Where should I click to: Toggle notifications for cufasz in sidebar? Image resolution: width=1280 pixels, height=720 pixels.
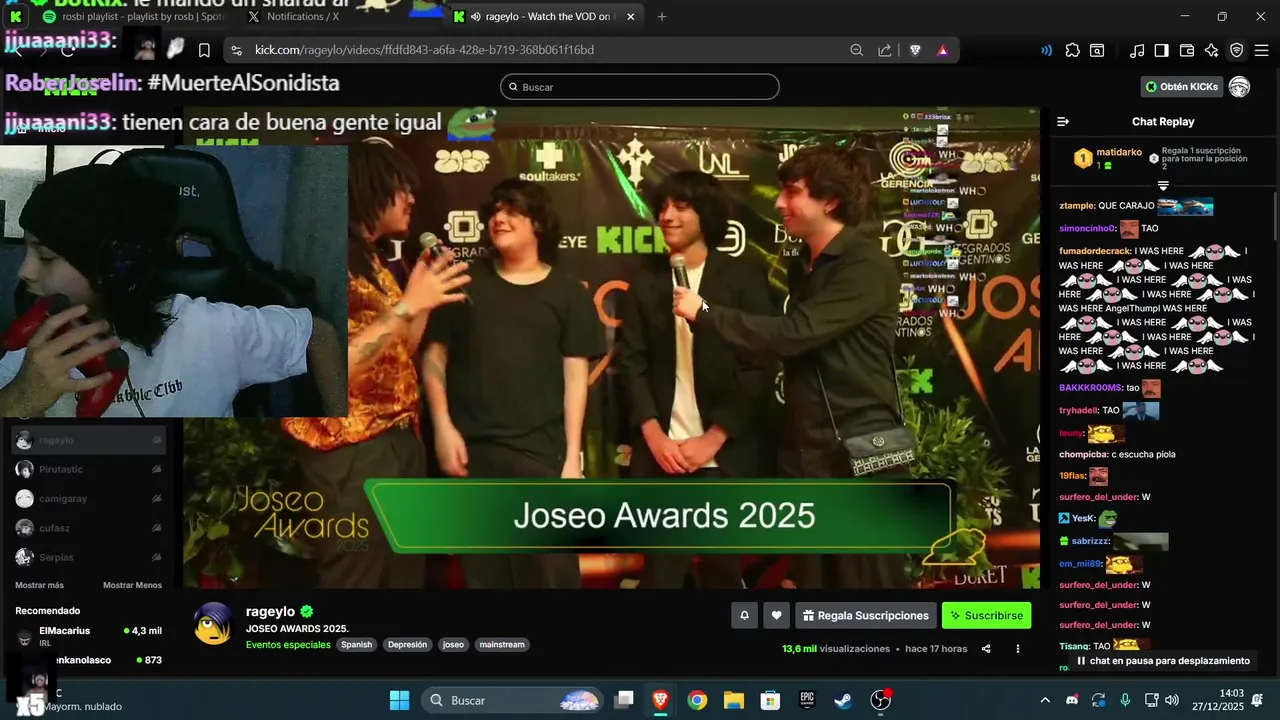click(157, 528)
